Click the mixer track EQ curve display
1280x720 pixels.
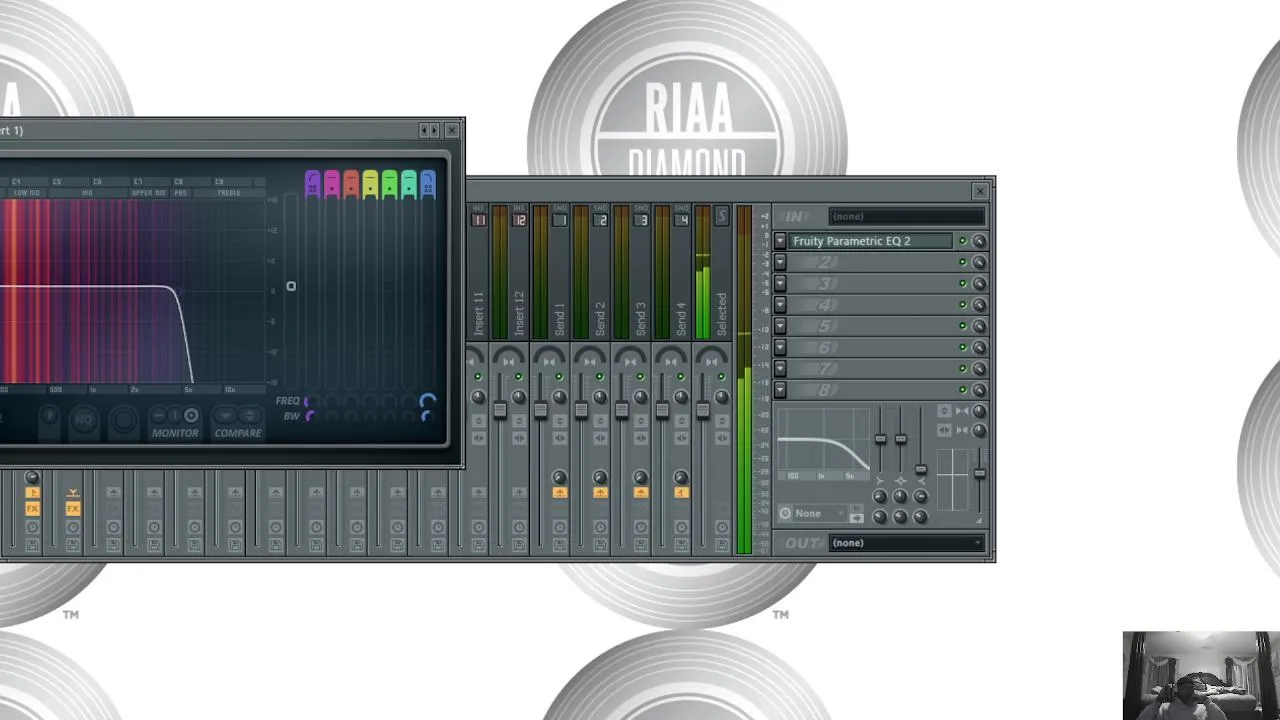[x=822, y=443]
